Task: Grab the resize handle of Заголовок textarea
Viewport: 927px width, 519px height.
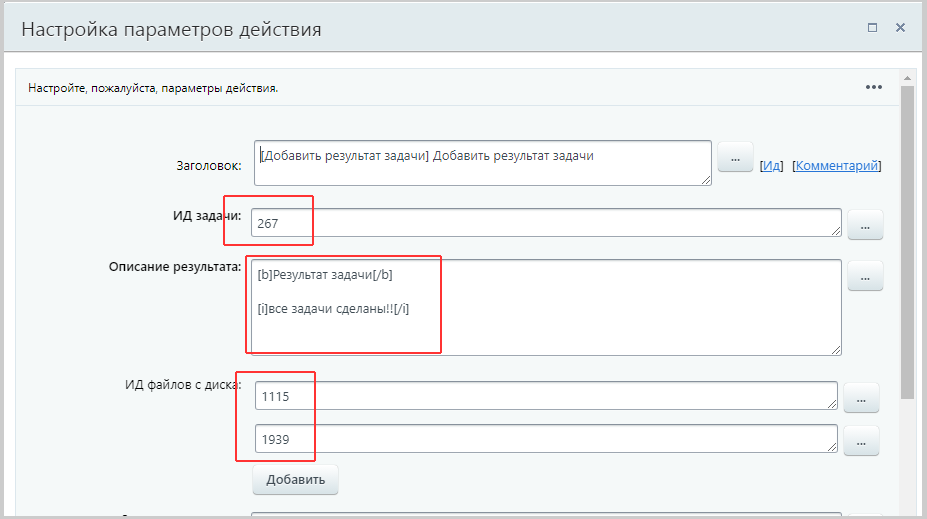Action: pyautogui.click(x=706, y=179)
